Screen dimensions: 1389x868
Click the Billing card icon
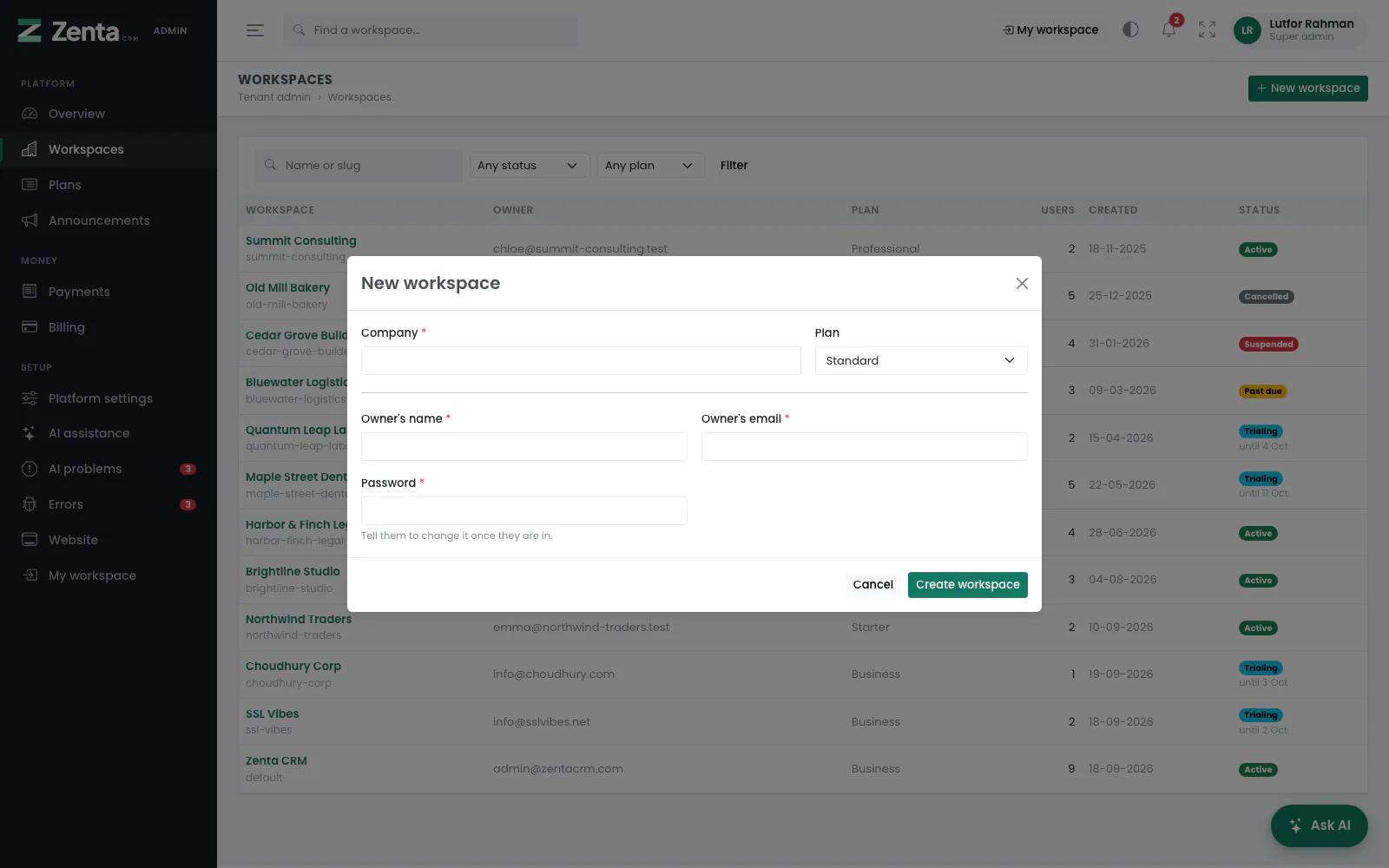point(30,327)
